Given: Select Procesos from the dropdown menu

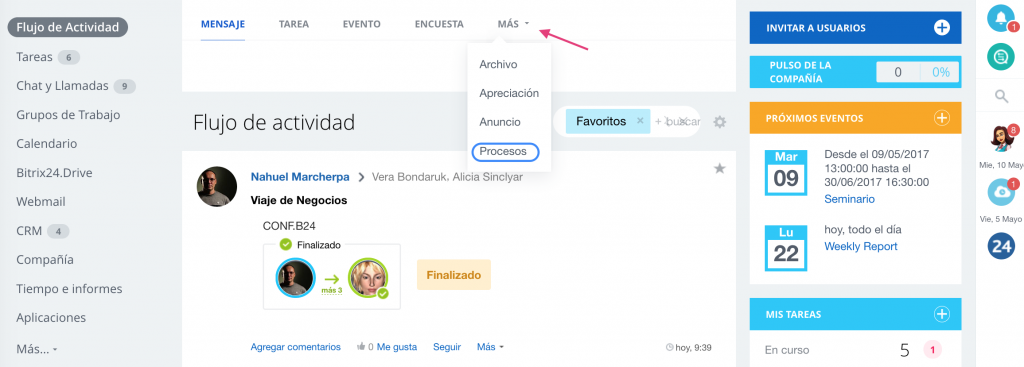Looking at the screenshot, I should (505, 152).
